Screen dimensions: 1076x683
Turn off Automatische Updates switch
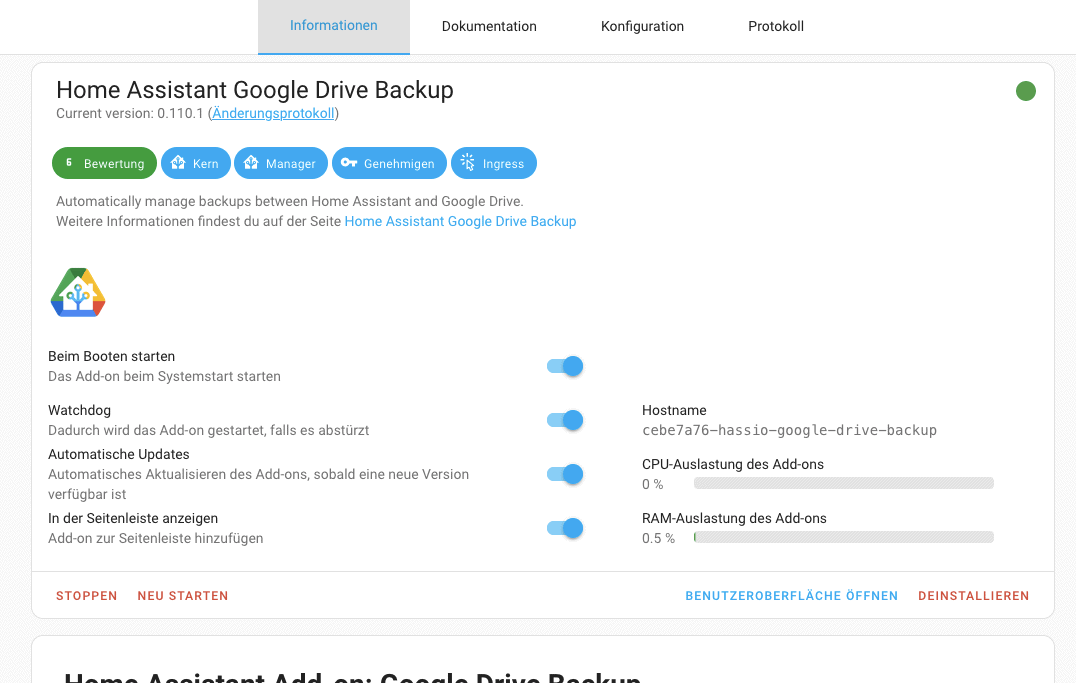coord(565,474)
